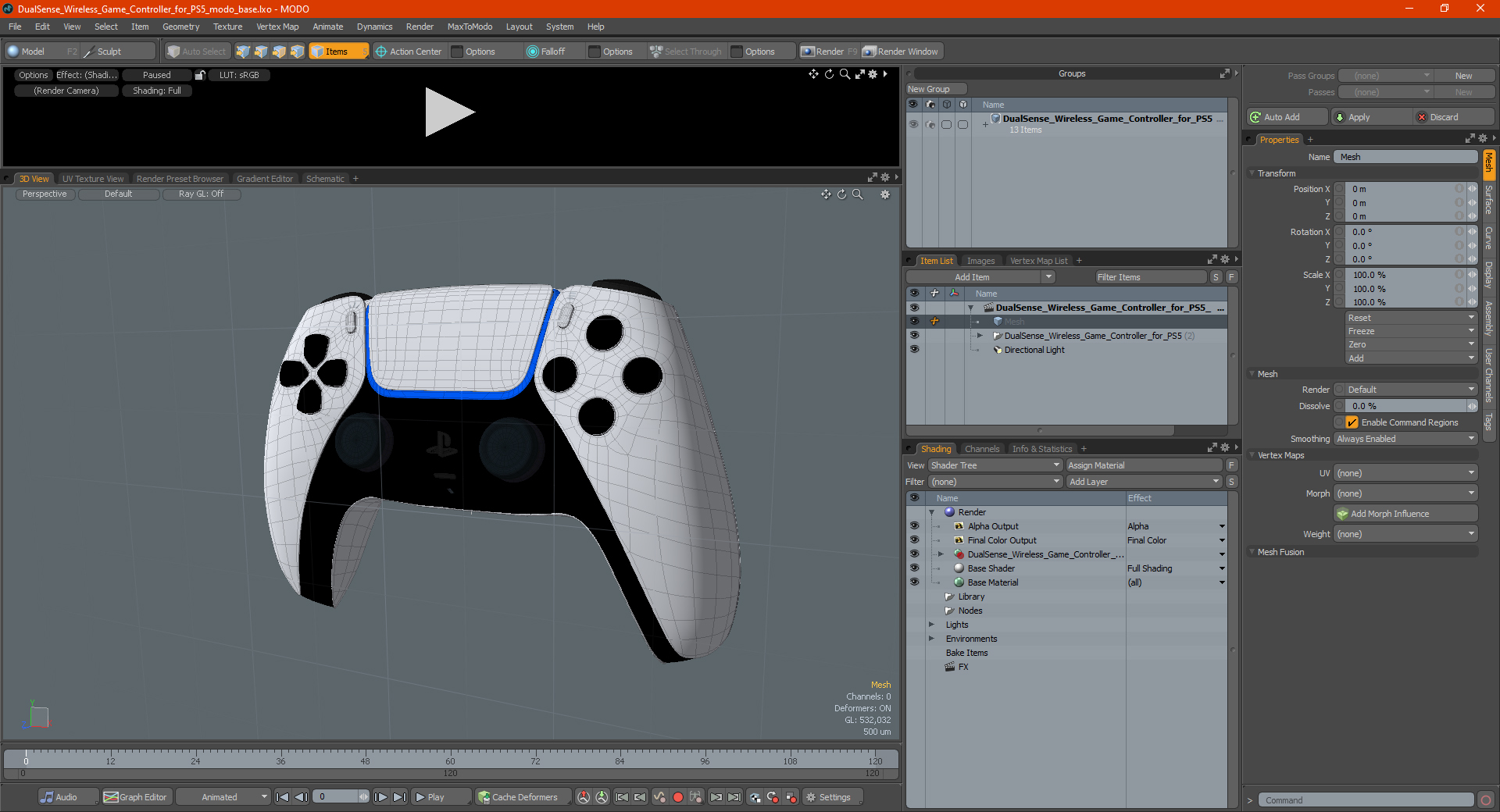Open the MaxToModo menu

[470, 27]
